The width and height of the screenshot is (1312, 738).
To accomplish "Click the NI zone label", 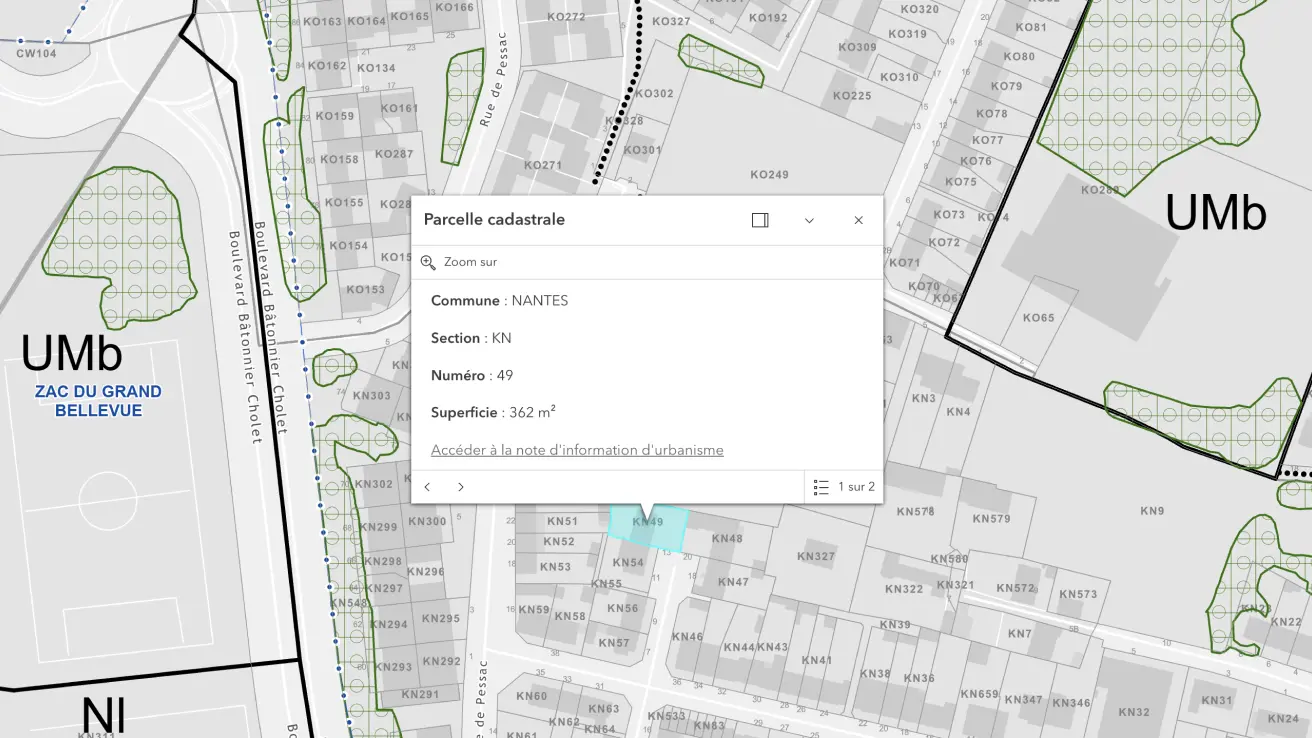I will (x=103, y=716).
